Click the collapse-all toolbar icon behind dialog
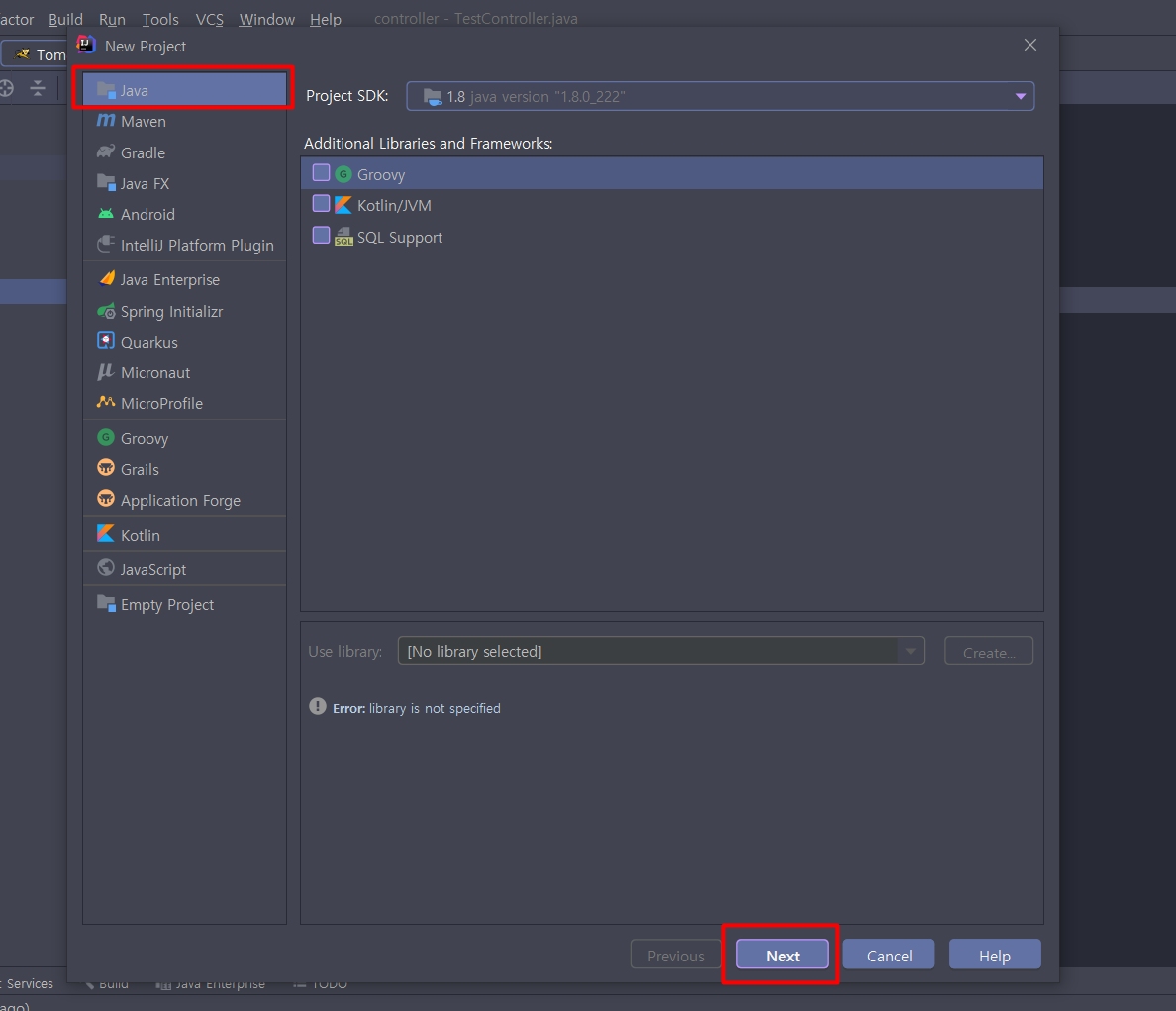1176x1011 pixels. 38,88
